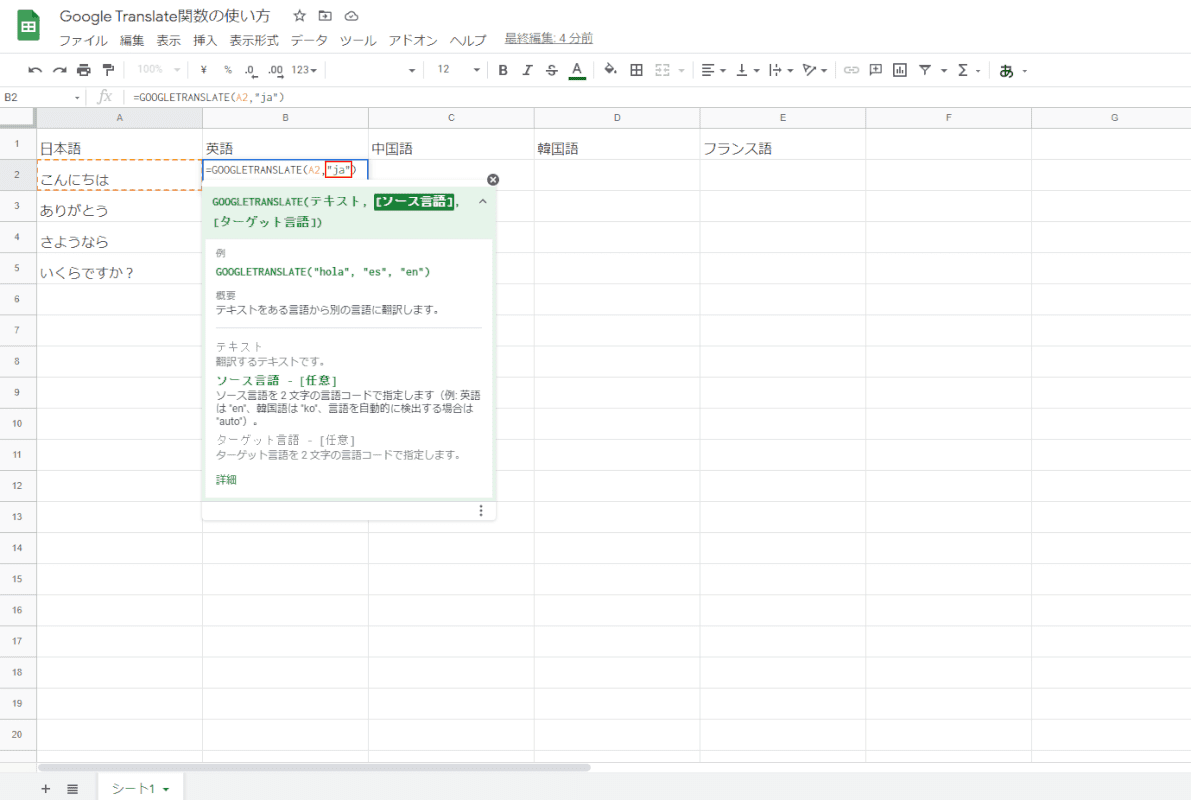The width and height of the screenshot is (1191, 800).
Task: Open the 最終編集 history link
Action: [548, 39]
